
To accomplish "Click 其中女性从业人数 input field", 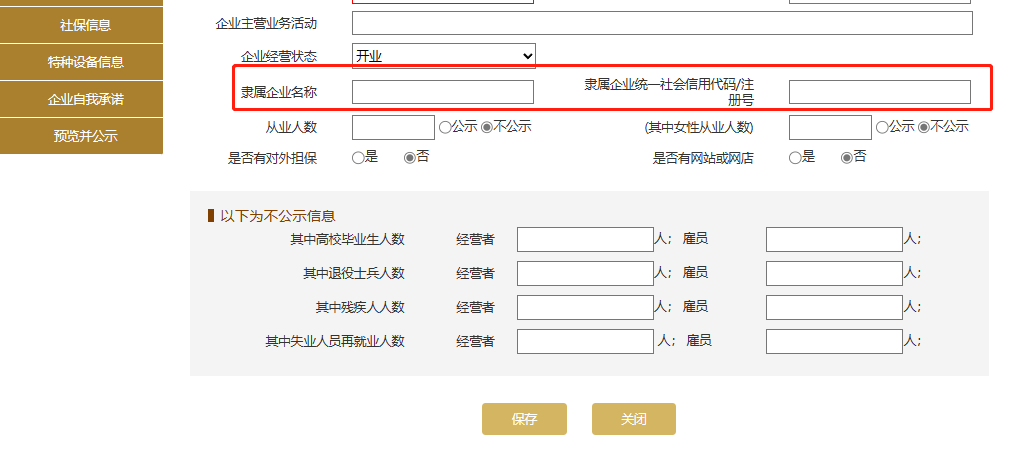I will [x=830, y=127].
